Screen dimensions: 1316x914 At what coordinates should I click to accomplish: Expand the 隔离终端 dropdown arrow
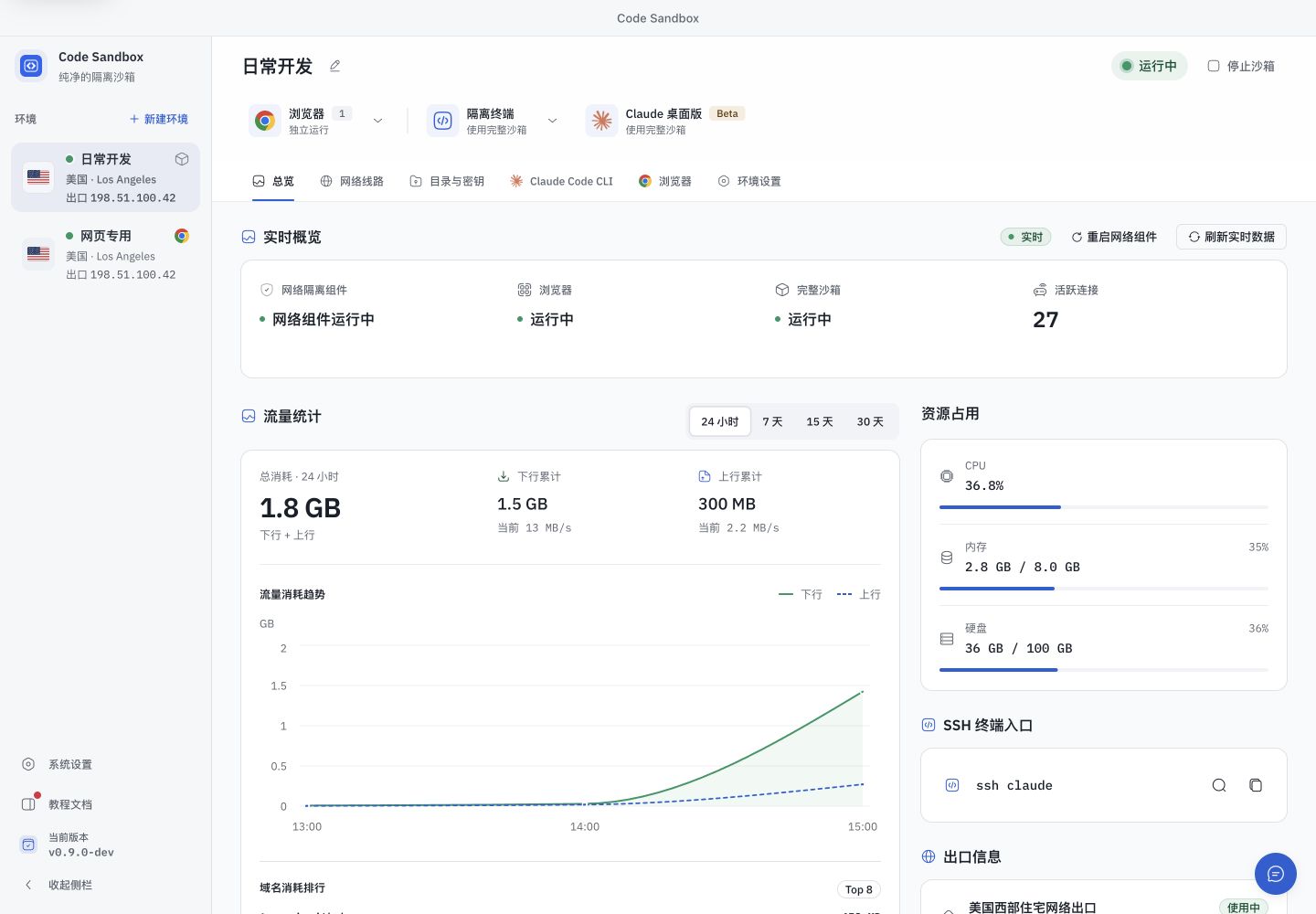click(x=552, y=121)
